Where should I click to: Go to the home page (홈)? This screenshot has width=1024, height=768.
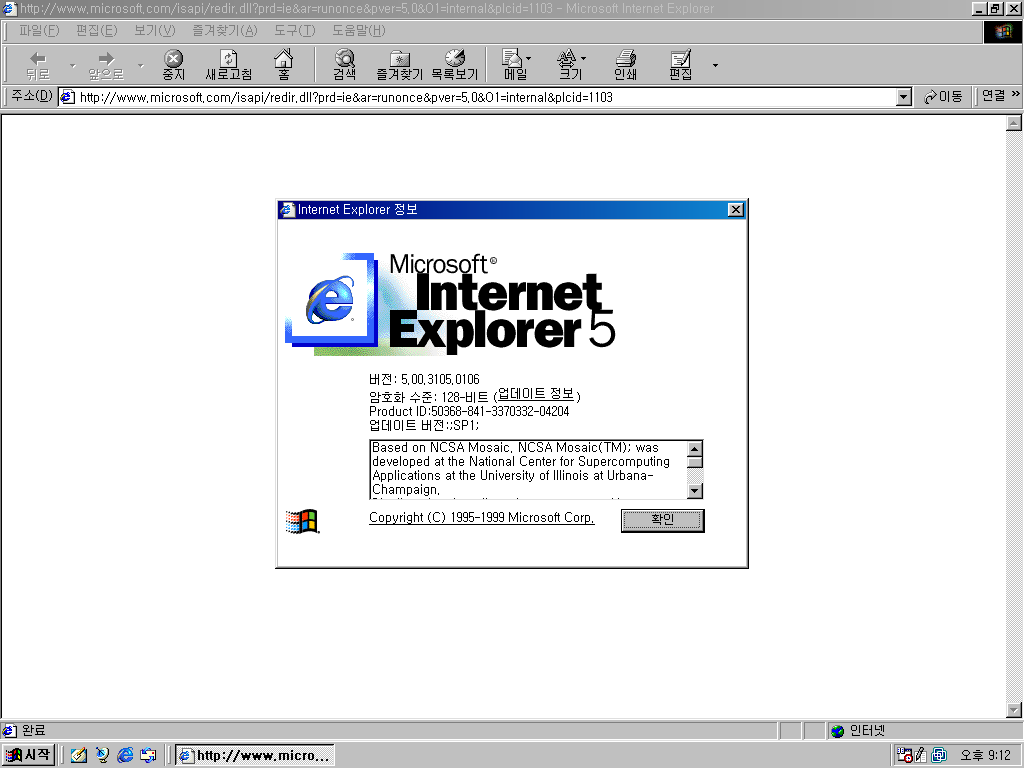coord(283,65)
